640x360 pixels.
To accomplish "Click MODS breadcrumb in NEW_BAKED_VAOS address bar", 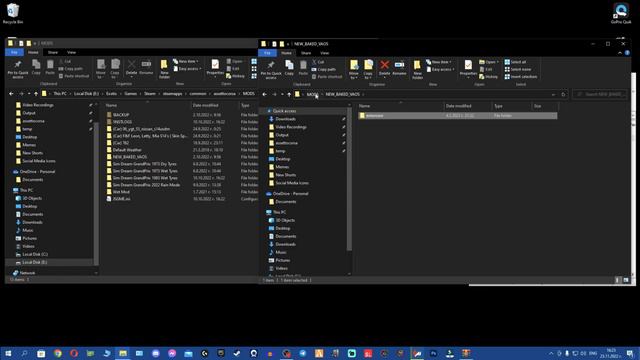I will coord(312,94).
